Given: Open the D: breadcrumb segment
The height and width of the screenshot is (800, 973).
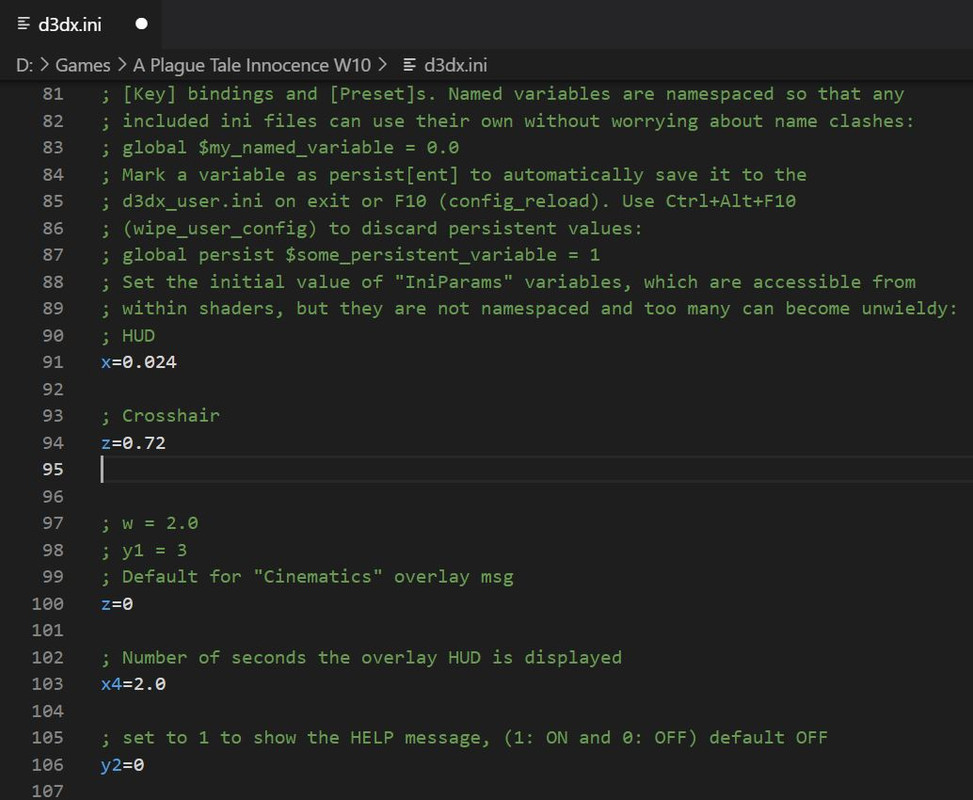Looking at the screenshot, I should (x=25, y=65).
